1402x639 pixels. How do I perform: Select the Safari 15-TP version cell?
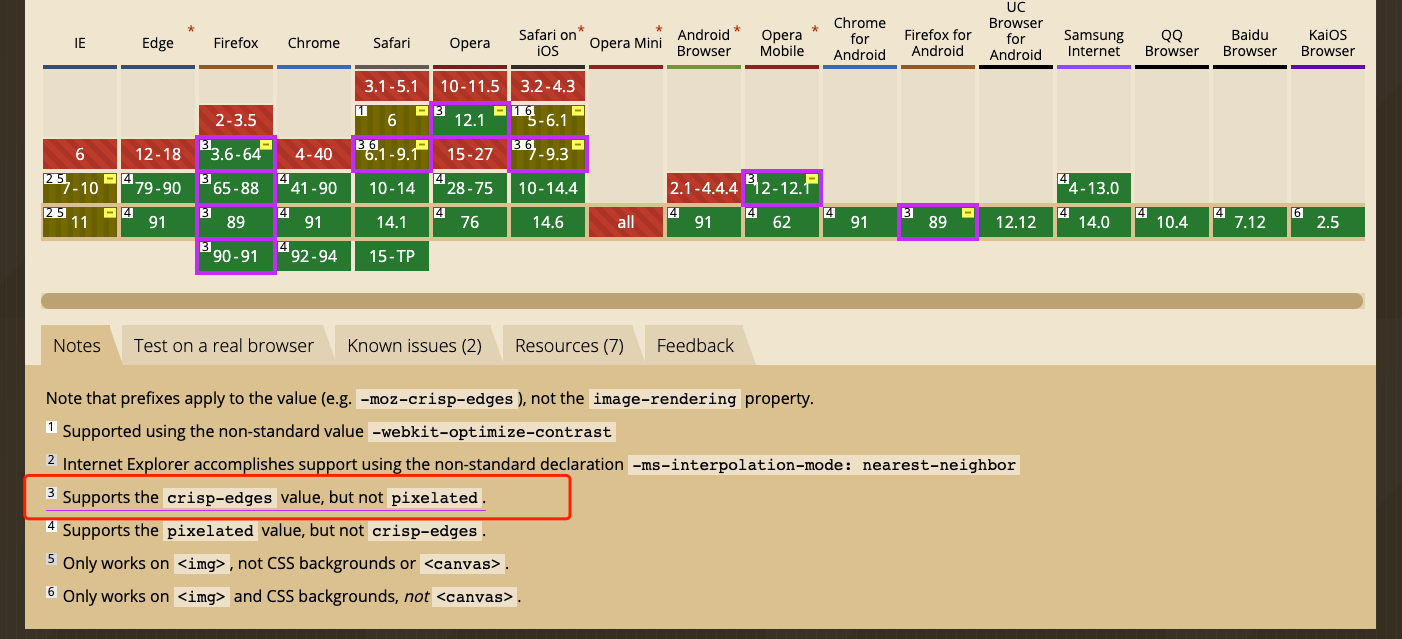click(x=392, y=256)
